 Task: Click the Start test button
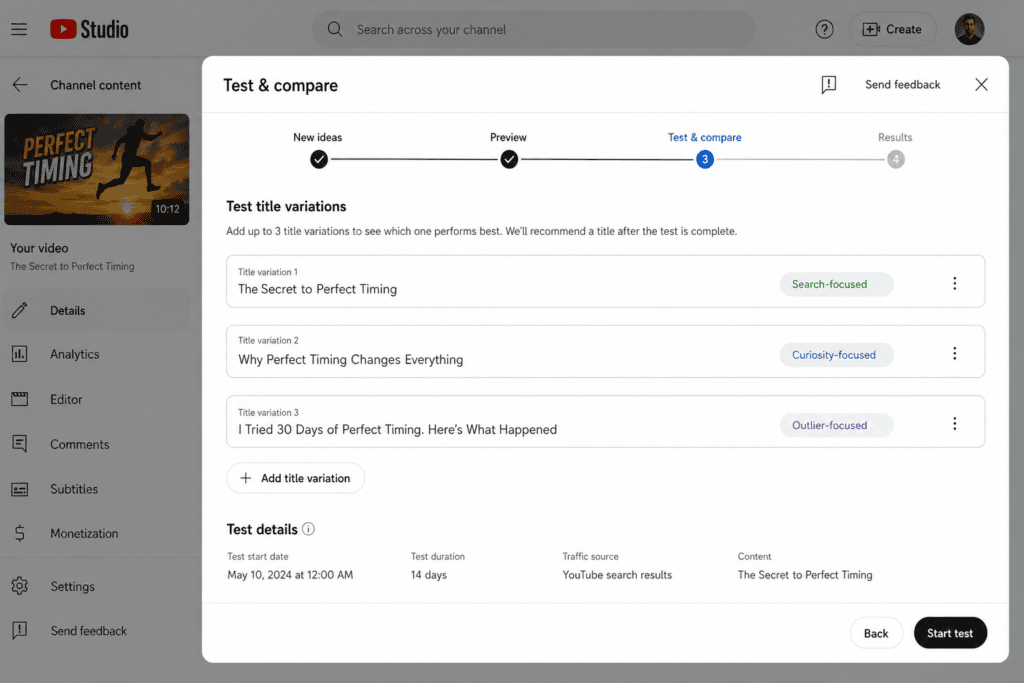tap(950, 633)
